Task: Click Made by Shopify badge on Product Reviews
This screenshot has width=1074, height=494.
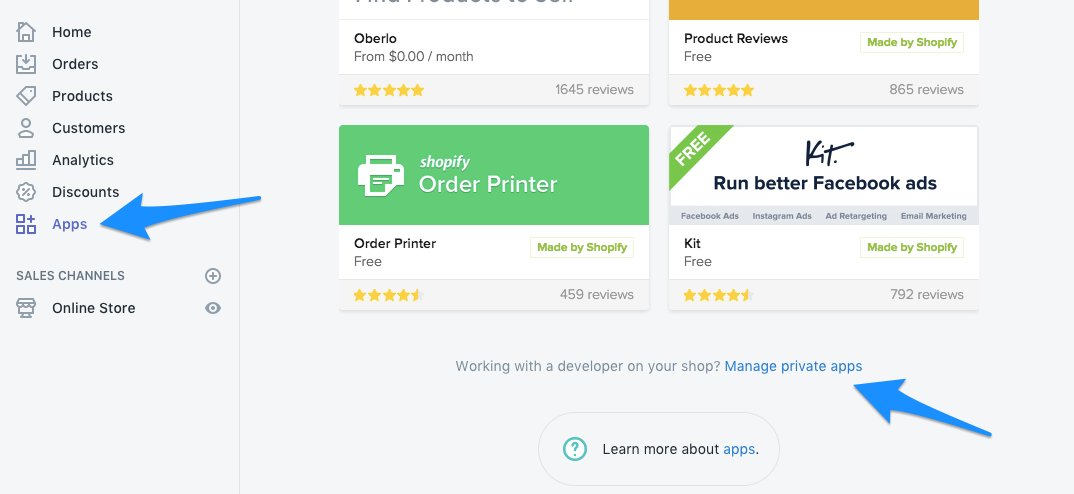Action: [x=912, y=42]
